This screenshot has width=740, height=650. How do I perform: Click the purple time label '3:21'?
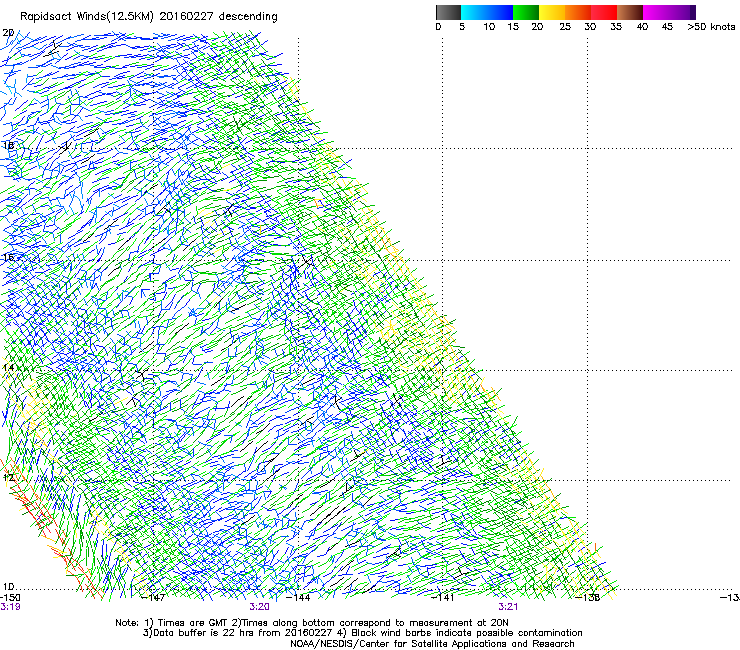click(508, 607)
